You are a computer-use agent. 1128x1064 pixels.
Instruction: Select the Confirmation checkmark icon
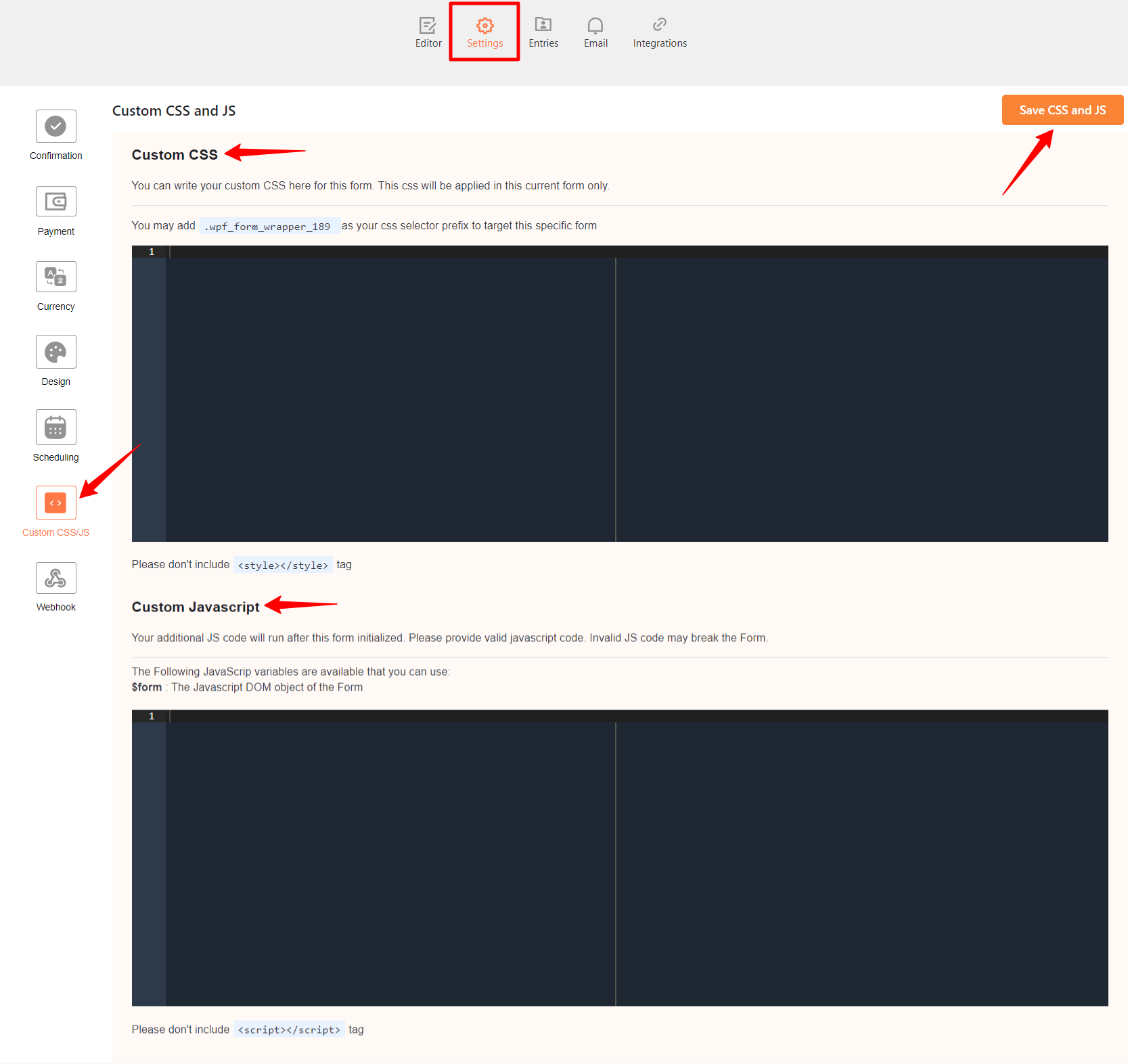coord(56,126)
